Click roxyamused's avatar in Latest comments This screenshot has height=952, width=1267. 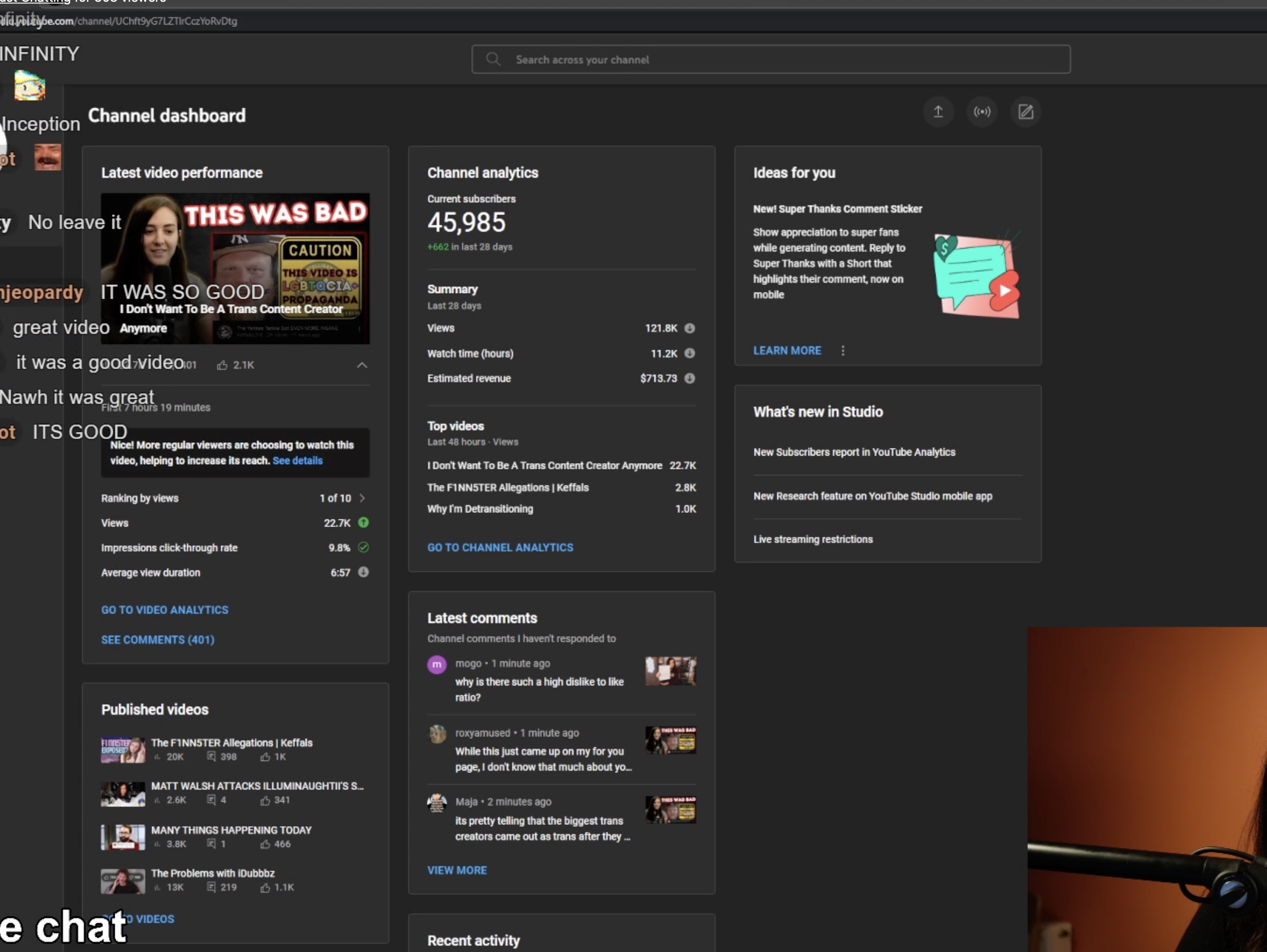[438, 734]
